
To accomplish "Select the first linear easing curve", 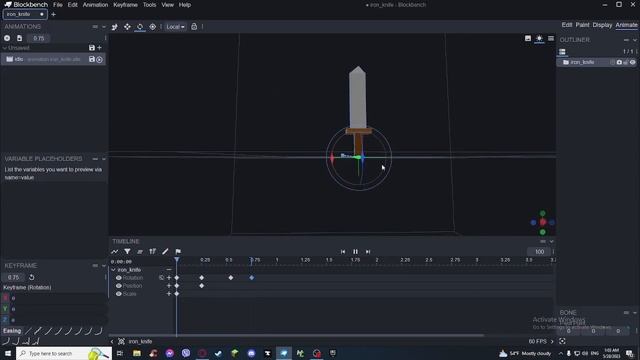I will coord(28,331).
